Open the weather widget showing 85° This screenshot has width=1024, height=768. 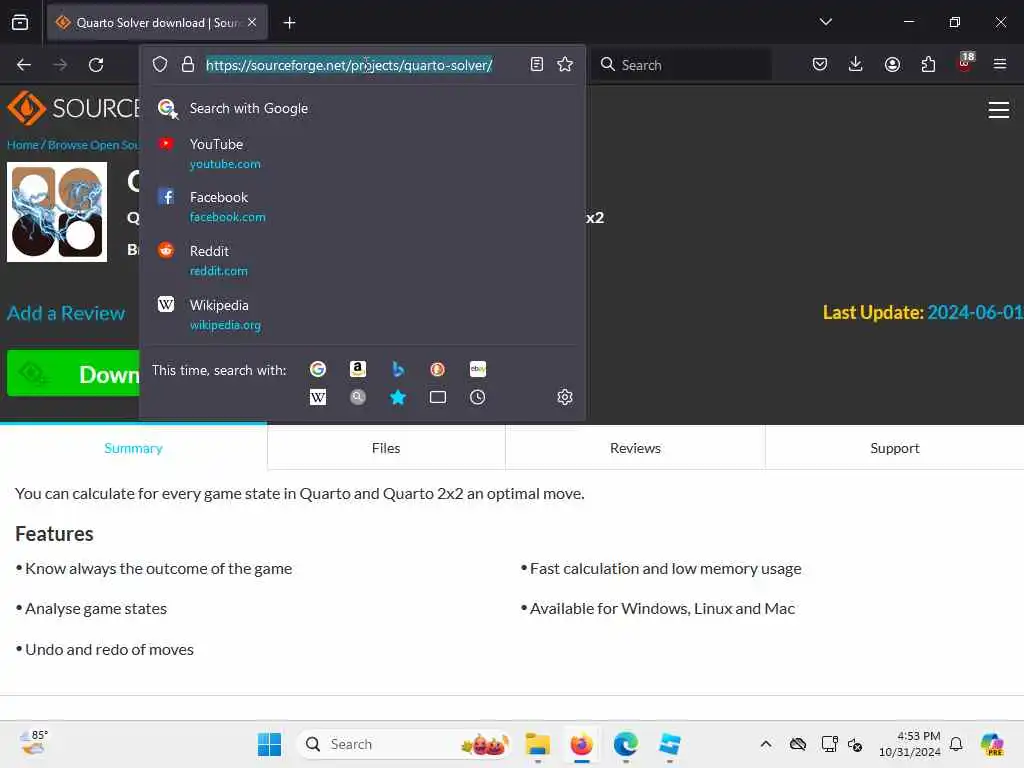[33, 743]
